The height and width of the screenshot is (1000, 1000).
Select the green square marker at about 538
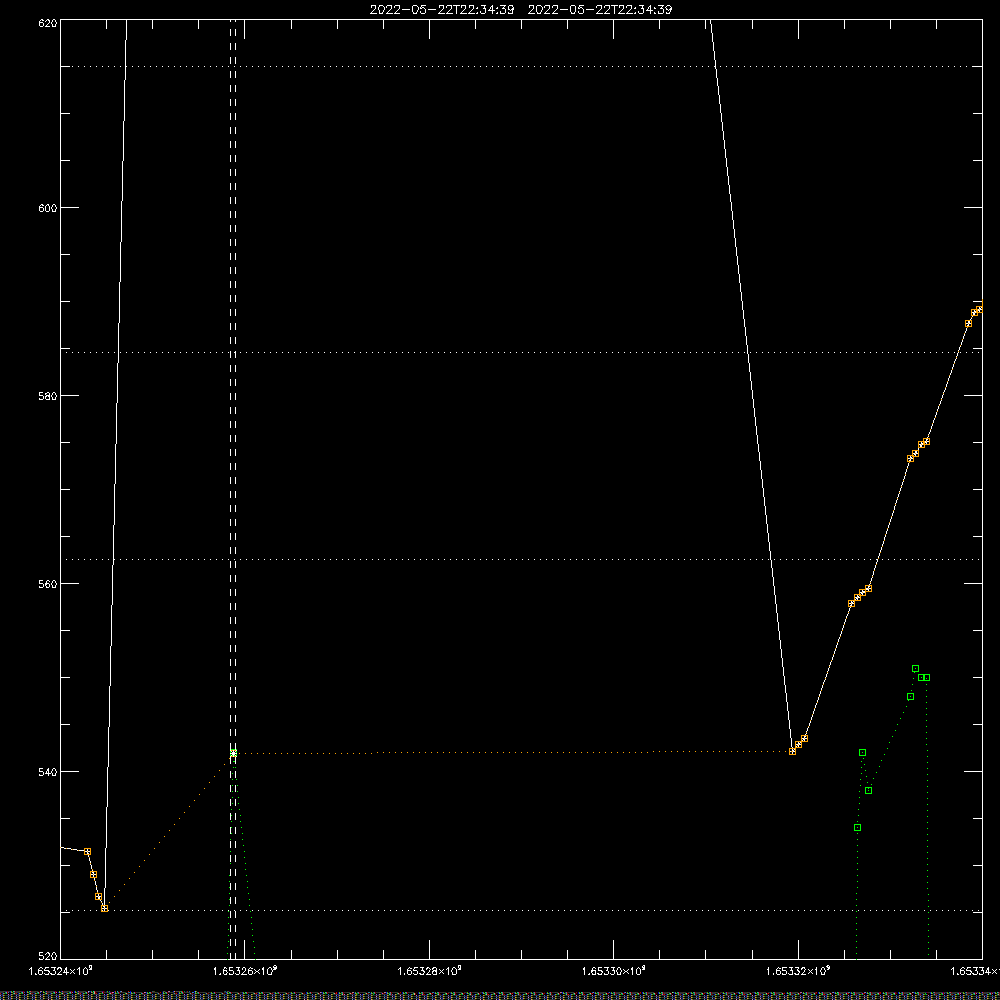[x=868, y=790]
